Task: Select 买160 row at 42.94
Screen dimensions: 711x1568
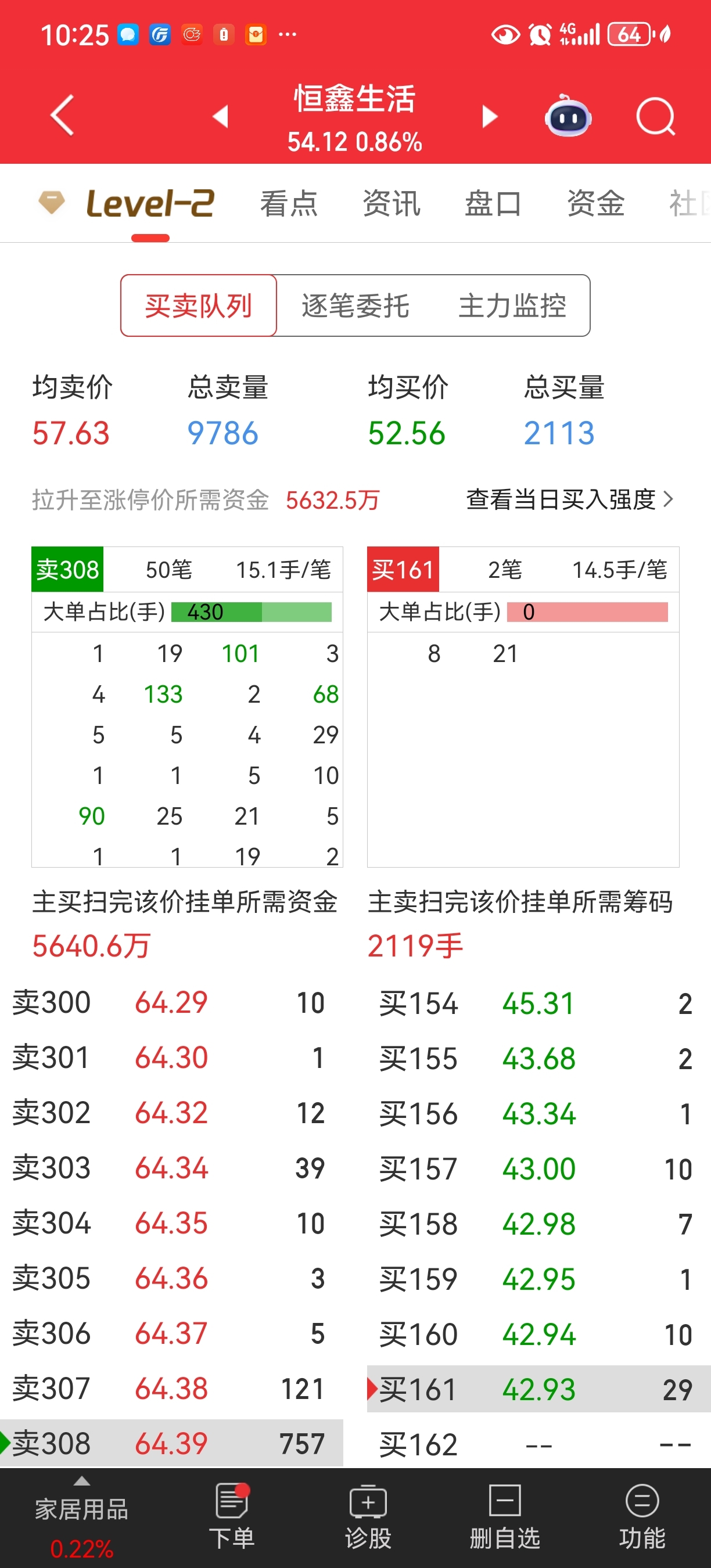Action: (x=538, y=1335)
